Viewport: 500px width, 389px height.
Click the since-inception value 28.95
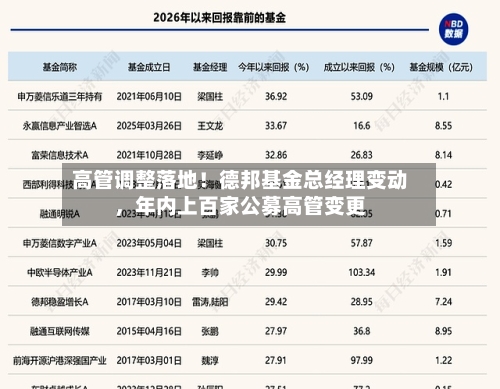(x=362, y=302)
